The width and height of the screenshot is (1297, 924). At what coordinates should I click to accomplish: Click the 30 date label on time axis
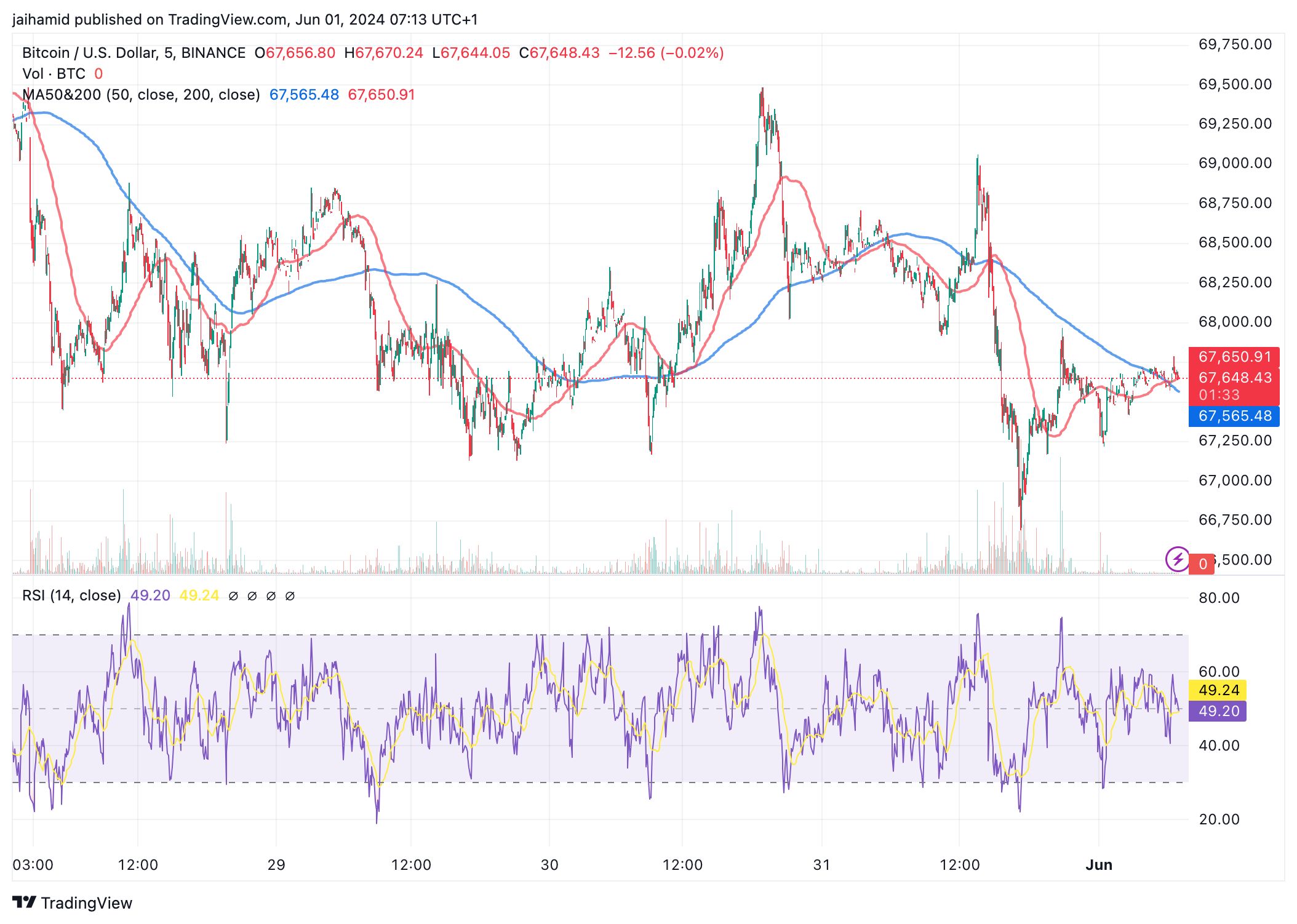coord(549,865)
